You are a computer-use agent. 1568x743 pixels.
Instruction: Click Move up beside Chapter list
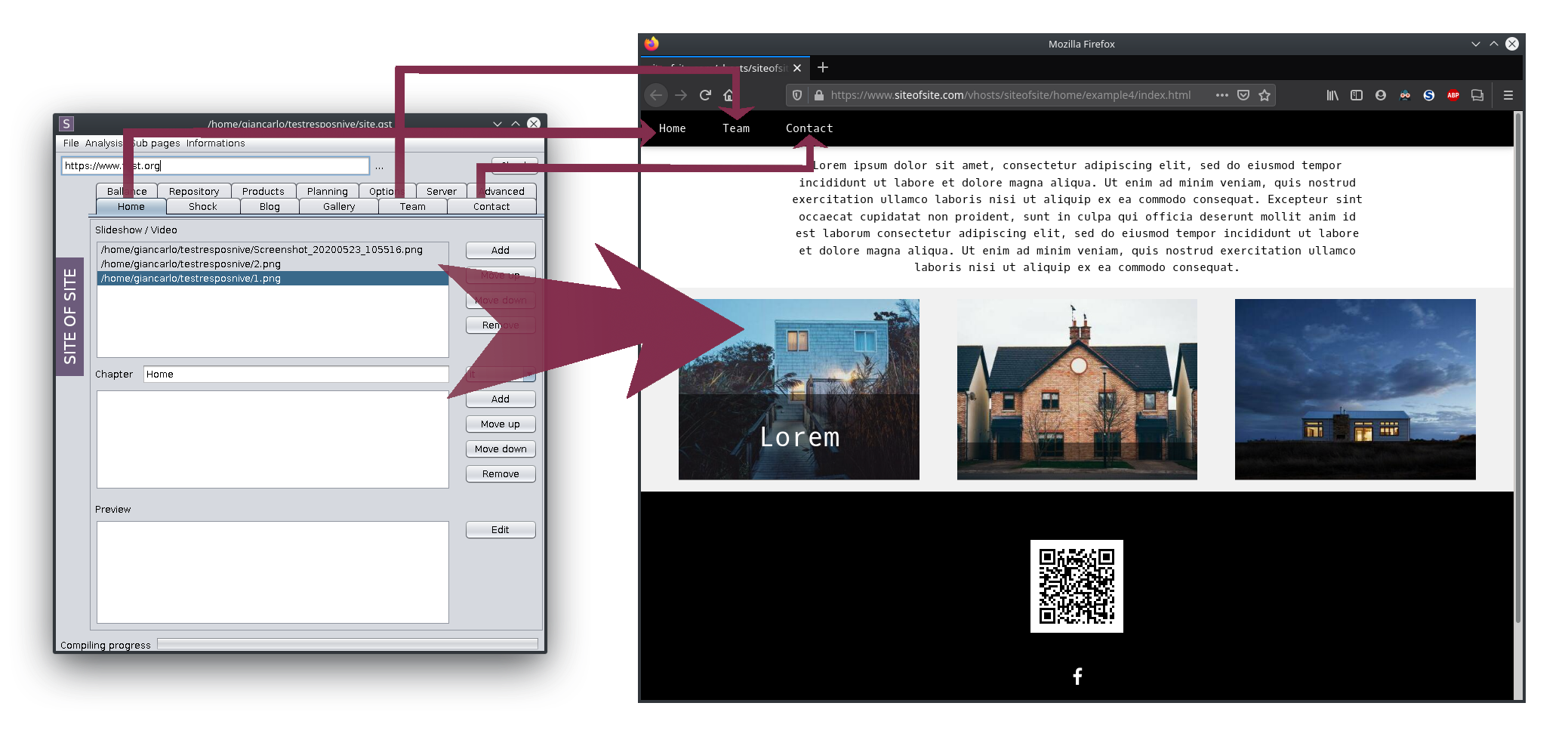[x=501, y=424]
